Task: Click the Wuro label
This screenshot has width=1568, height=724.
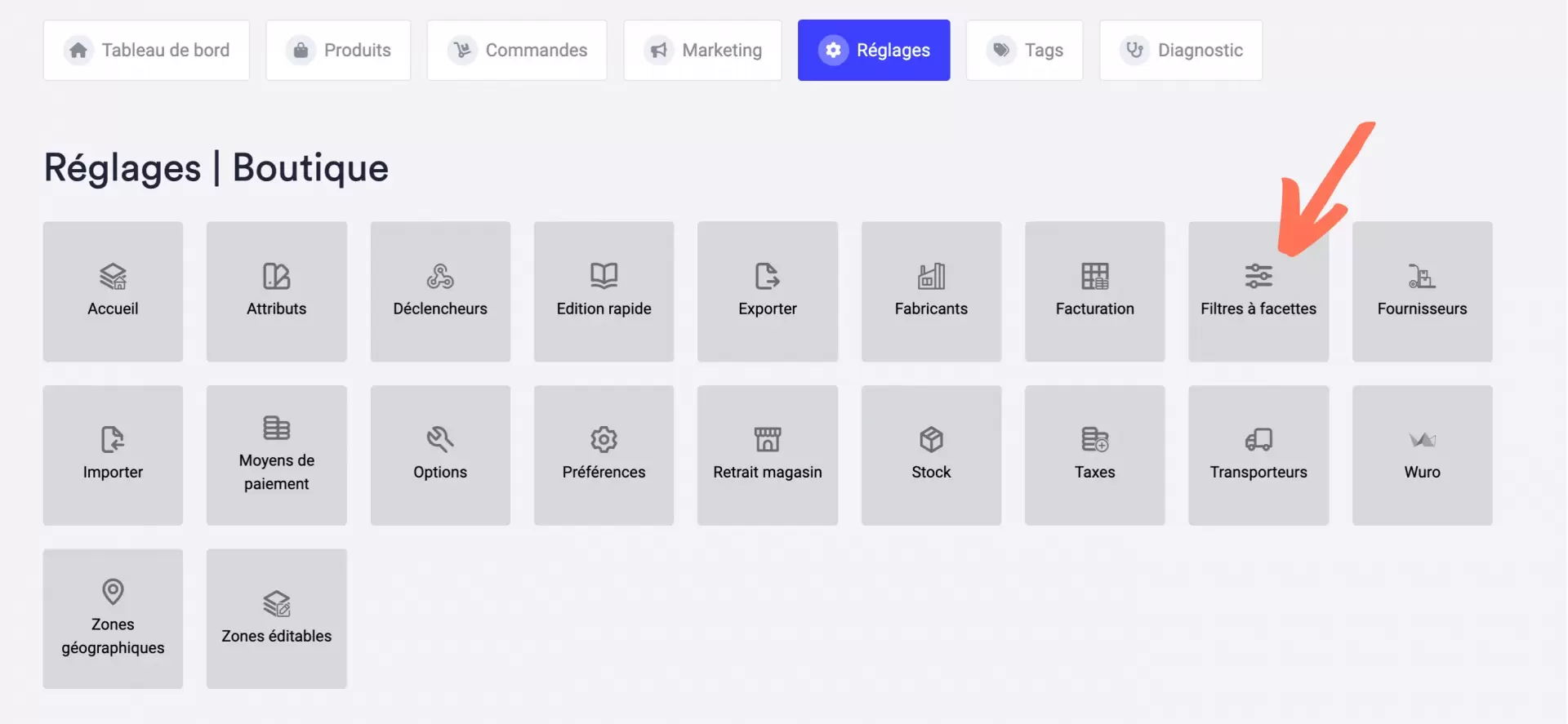Action: pyautogui.click(x=1422, y=472)
